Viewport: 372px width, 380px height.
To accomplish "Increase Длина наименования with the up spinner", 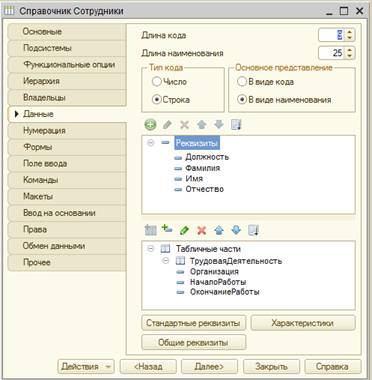I will click(349, 50).
